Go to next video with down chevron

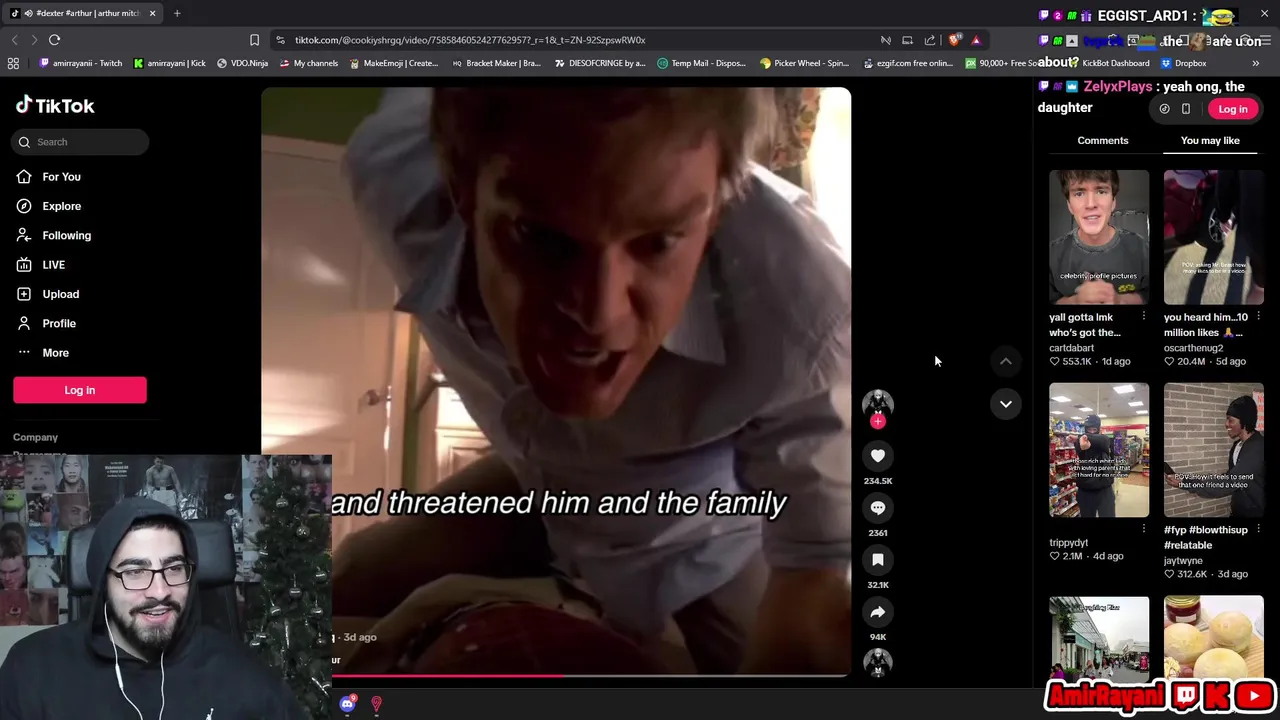click(1006, 404)
